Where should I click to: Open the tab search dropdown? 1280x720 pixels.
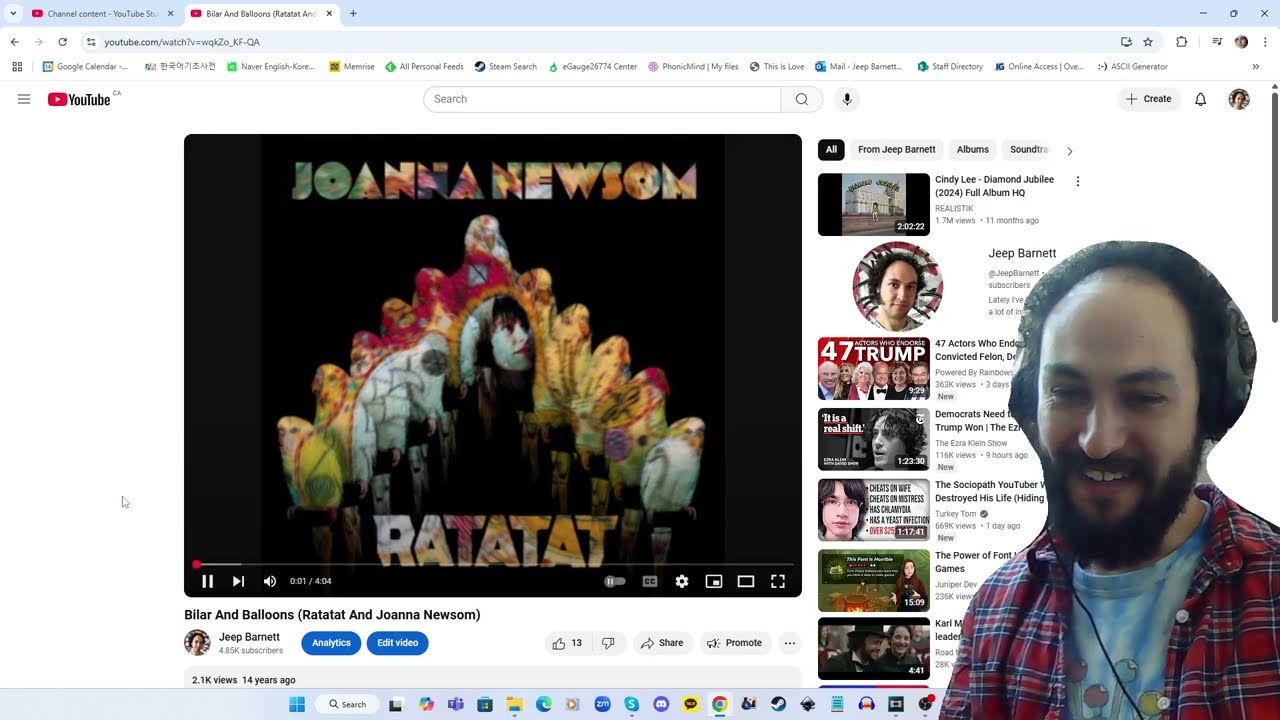pyautogui.click(x=13, y=14)
